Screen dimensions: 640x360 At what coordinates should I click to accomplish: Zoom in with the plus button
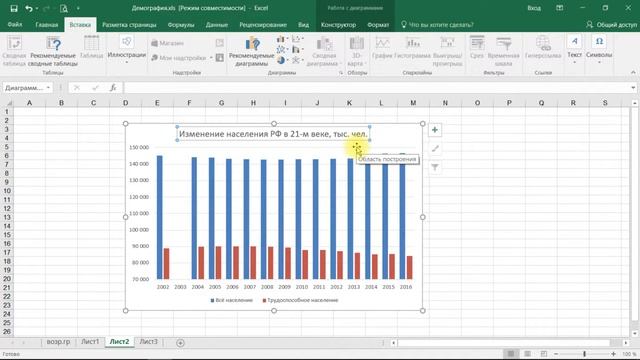(613, 354)
